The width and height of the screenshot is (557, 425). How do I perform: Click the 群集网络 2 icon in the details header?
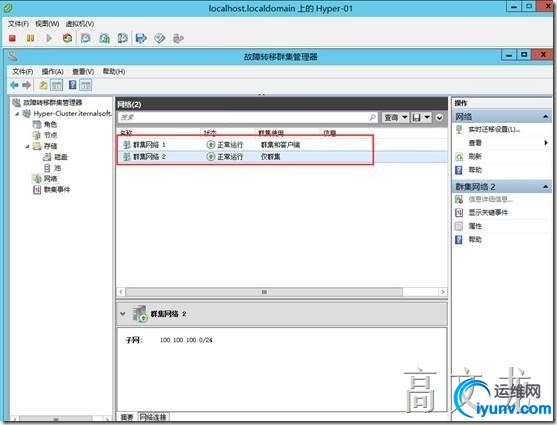[x=139, y=313]
